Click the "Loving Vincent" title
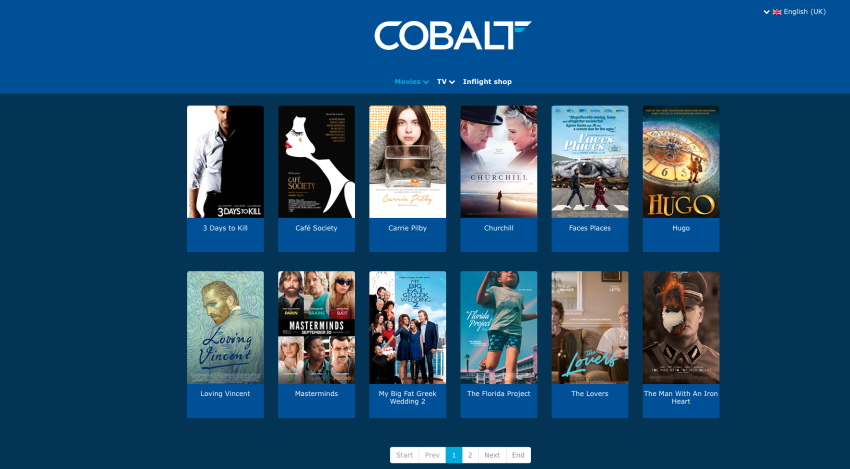 [x=226, y=394]
